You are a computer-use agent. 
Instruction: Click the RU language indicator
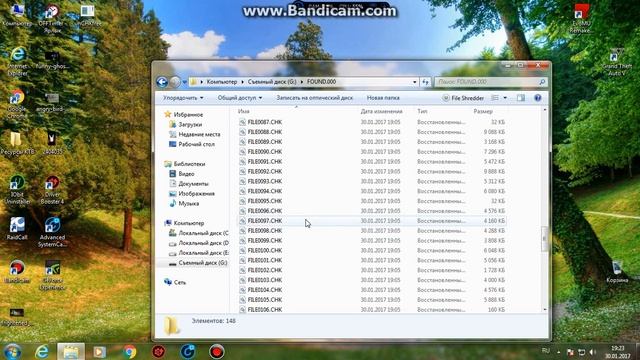(545, 351)
